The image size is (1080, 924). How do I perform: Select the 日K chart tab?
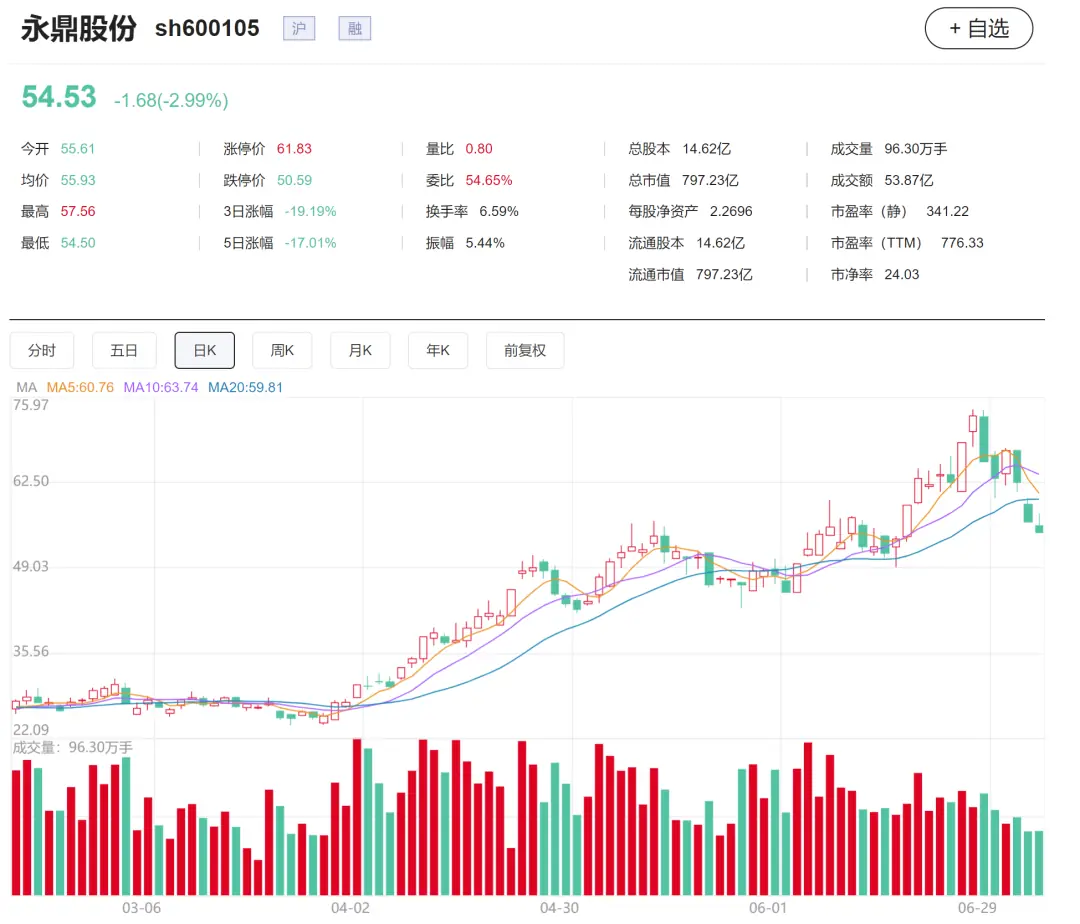[x=205, y=350]
